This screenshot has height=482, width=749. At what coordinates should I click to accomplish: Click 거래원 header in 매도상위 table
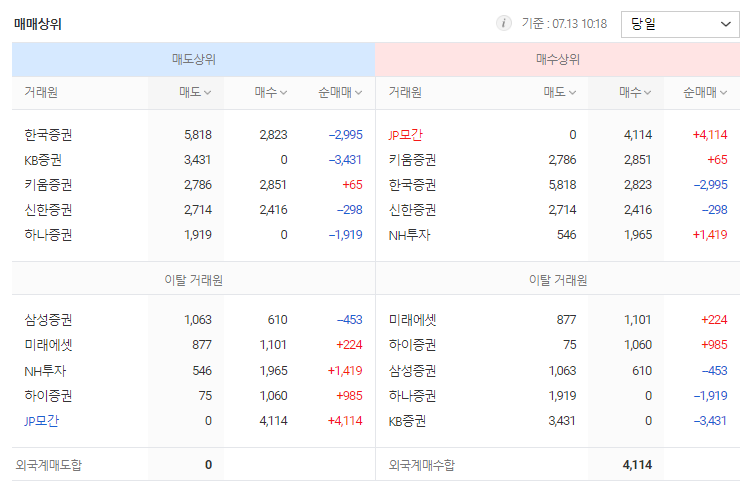click(41, 92)
